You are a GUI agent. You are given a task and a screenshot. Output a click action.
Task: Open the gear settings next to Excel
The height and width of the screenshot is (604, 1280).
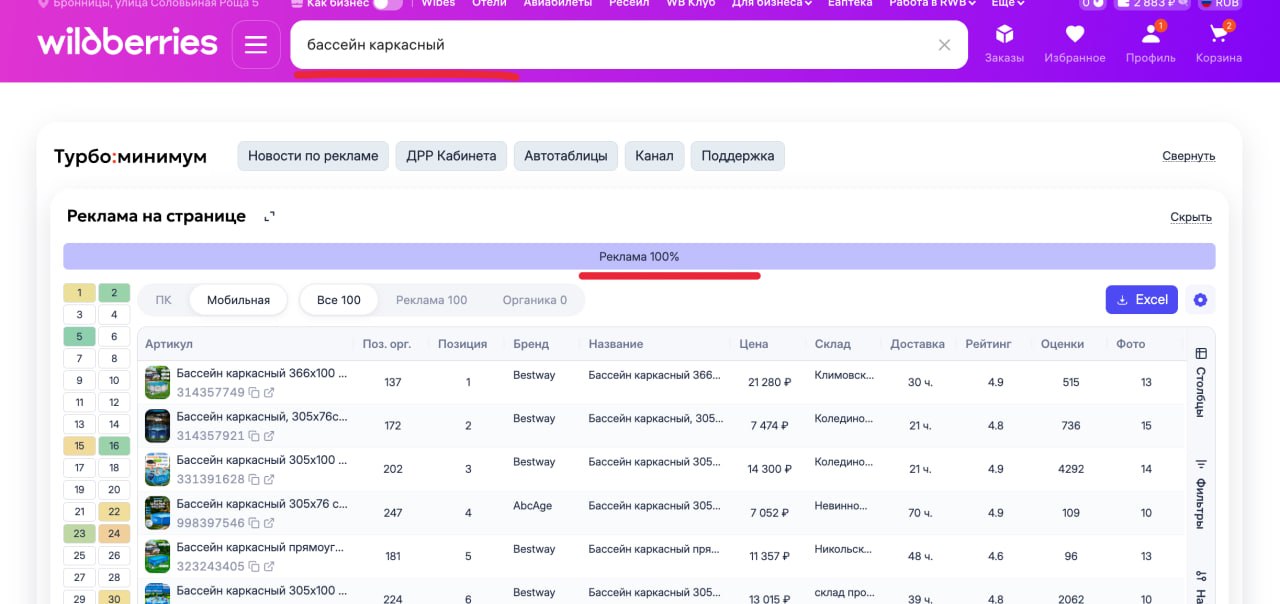(x=1201, y=300)
